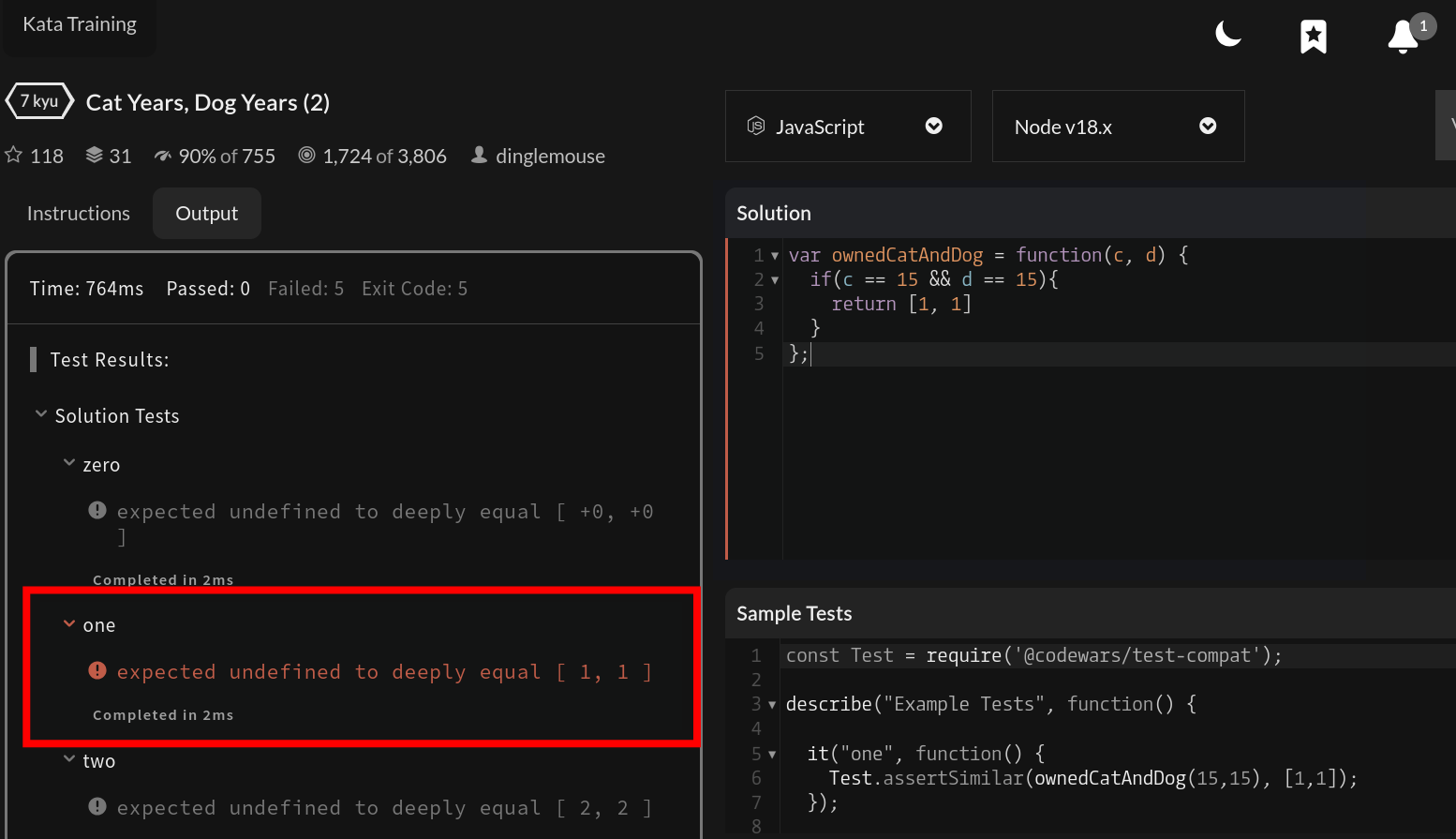
Task: Click the author user icon beside dinglemouse
Action: tap(479, 155)
